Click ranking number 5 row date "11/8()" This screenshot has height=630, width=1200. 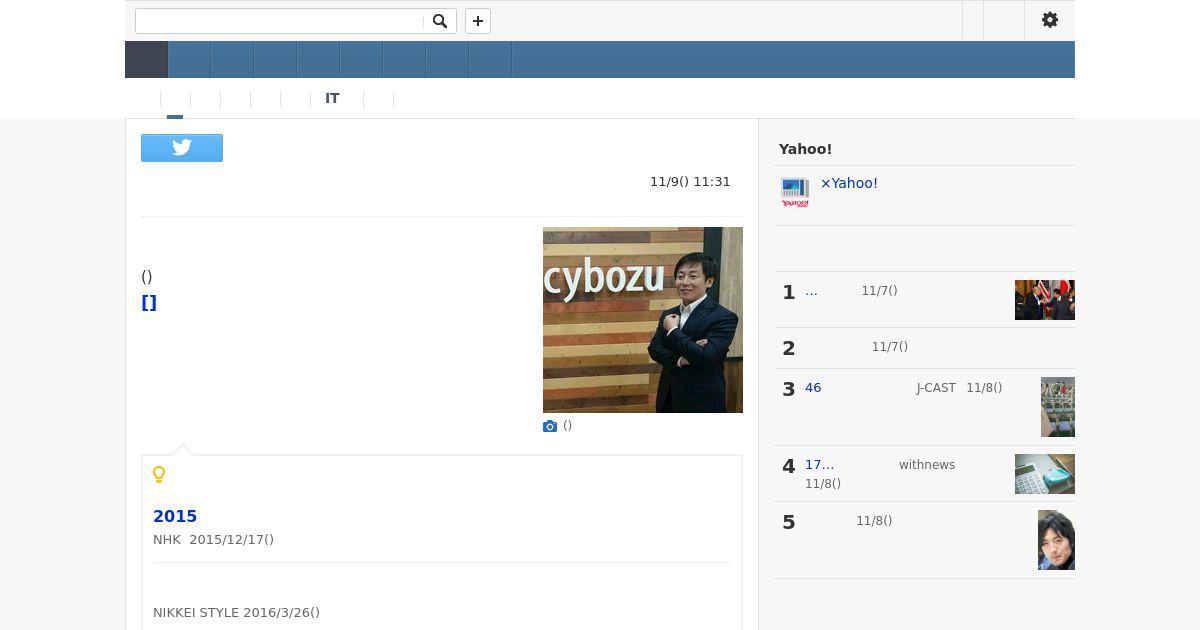click(x=874, y=521)
